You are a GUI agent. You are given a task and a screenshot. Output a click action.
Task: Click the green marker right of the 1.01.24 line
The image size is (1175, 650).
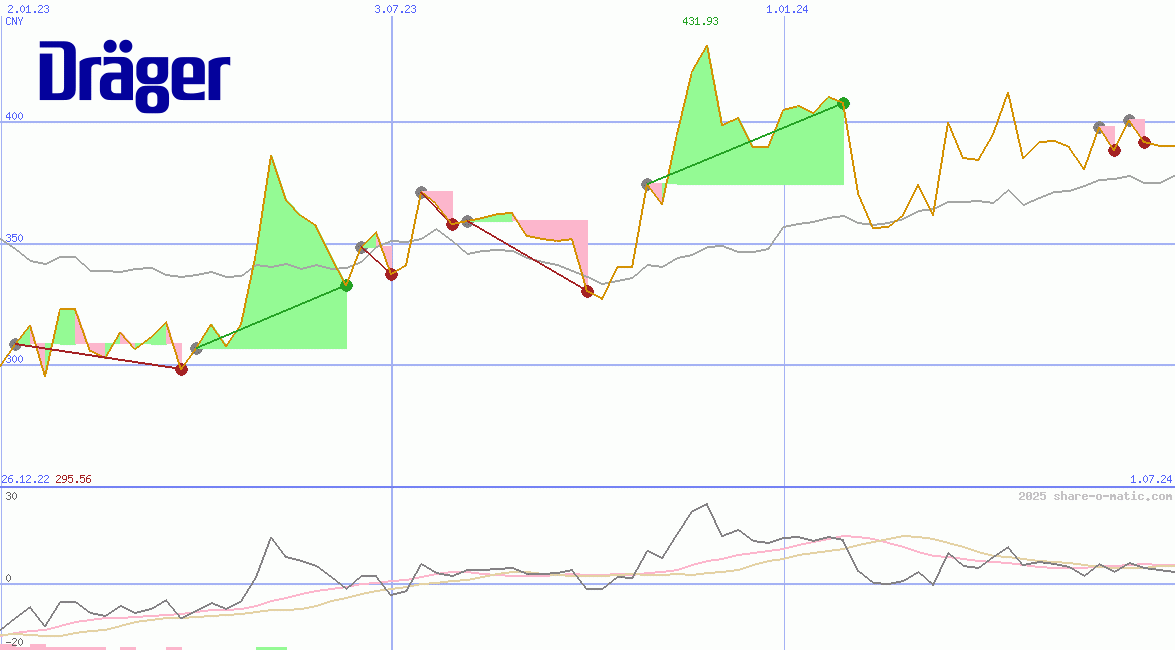point(843,103)
